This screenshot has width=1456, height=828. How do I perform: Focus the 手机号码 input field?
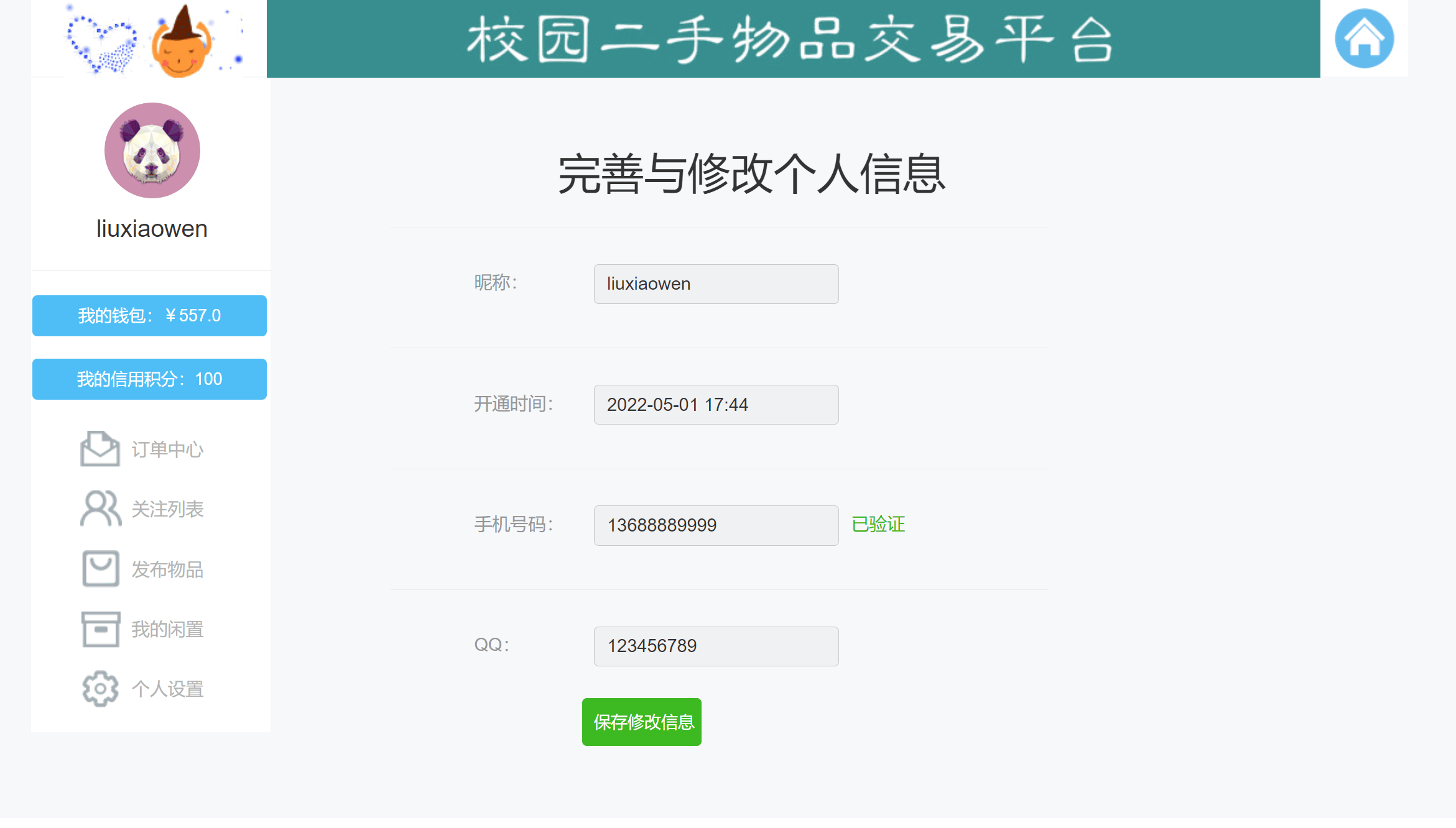[x=716, y=525]
